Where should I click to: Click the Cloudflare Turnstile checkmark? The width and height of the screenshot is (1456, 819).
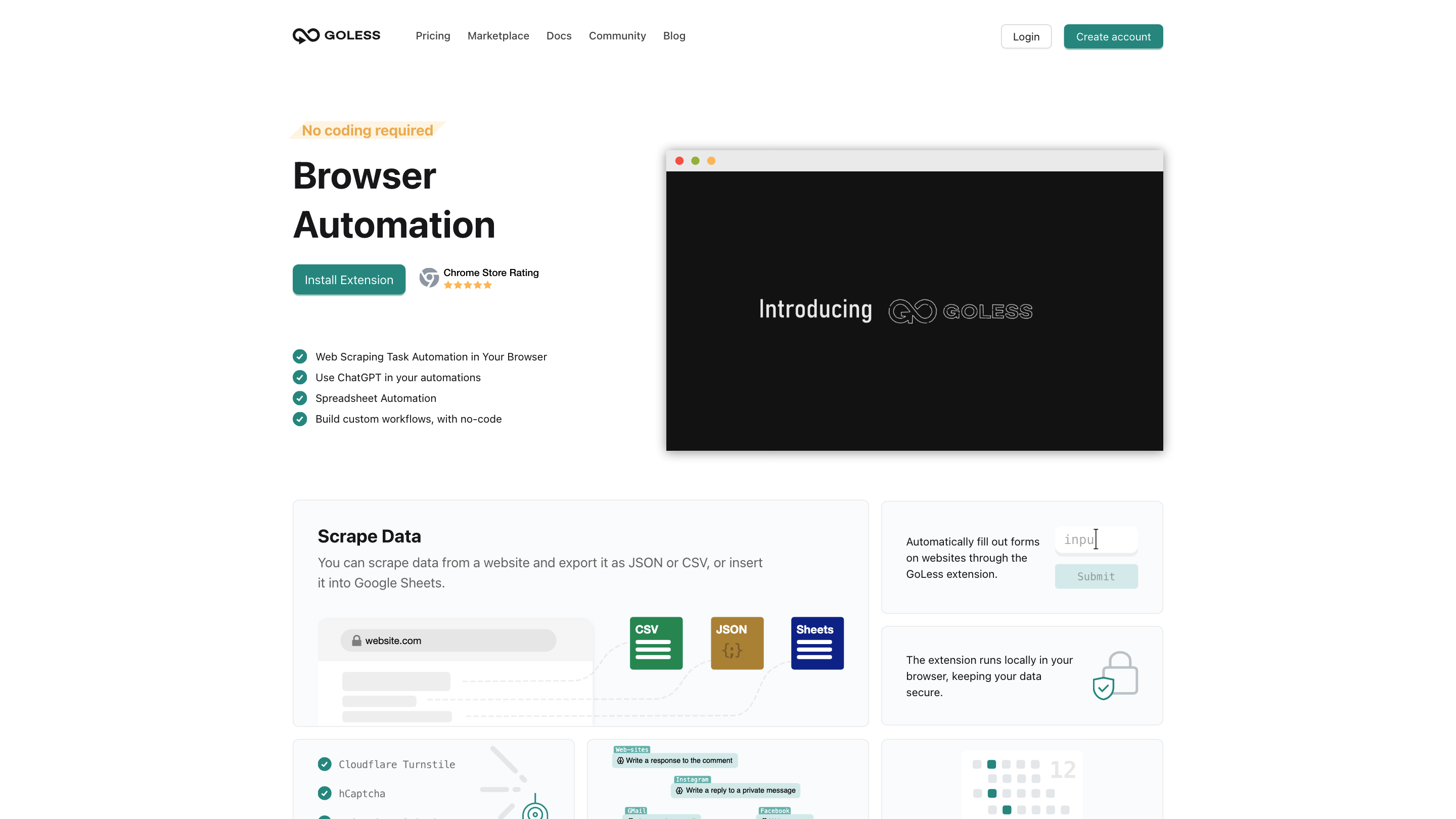325,764
